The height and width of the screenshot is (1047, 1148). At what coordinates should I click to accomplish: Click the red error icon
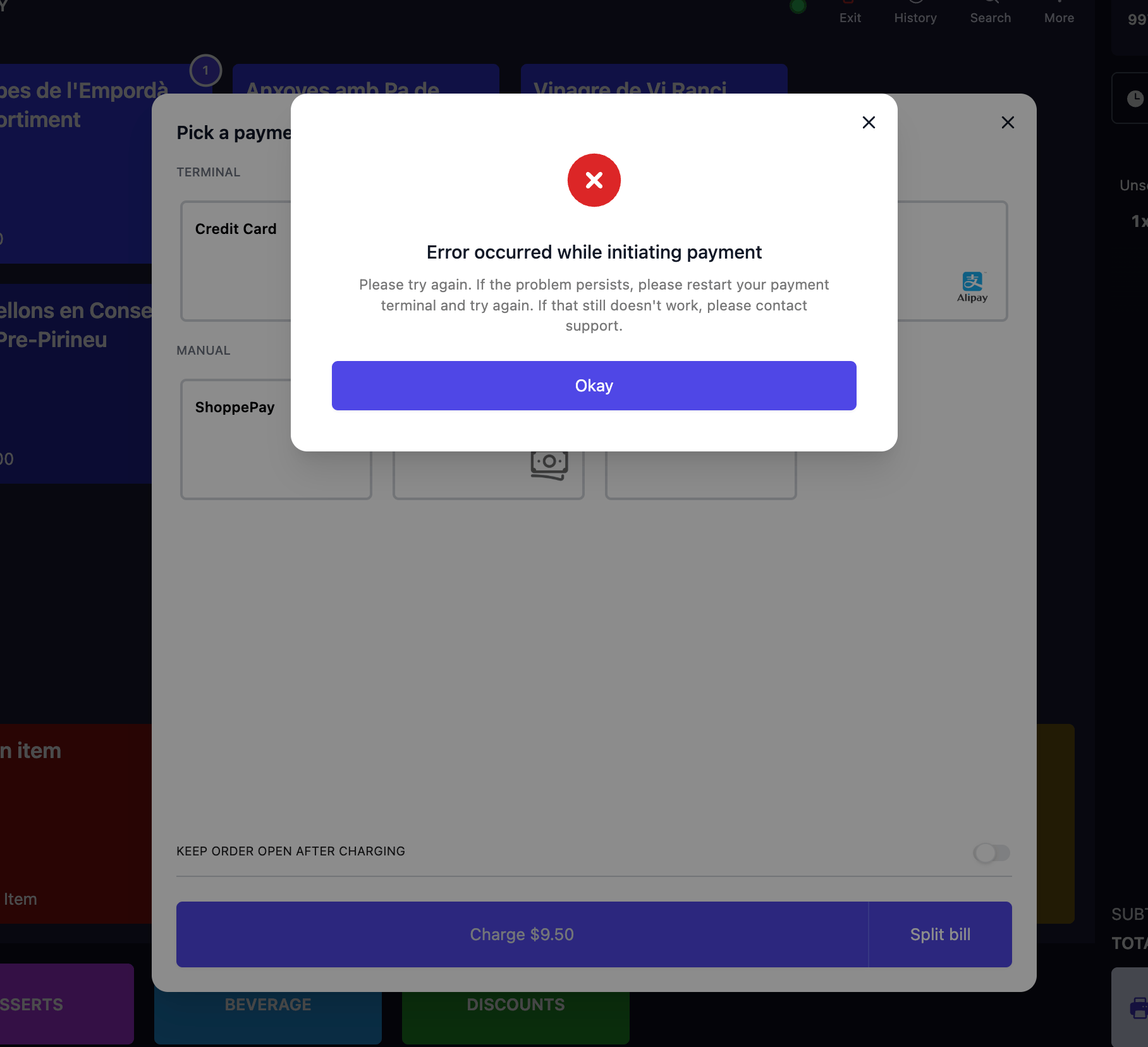pos(594,180)
